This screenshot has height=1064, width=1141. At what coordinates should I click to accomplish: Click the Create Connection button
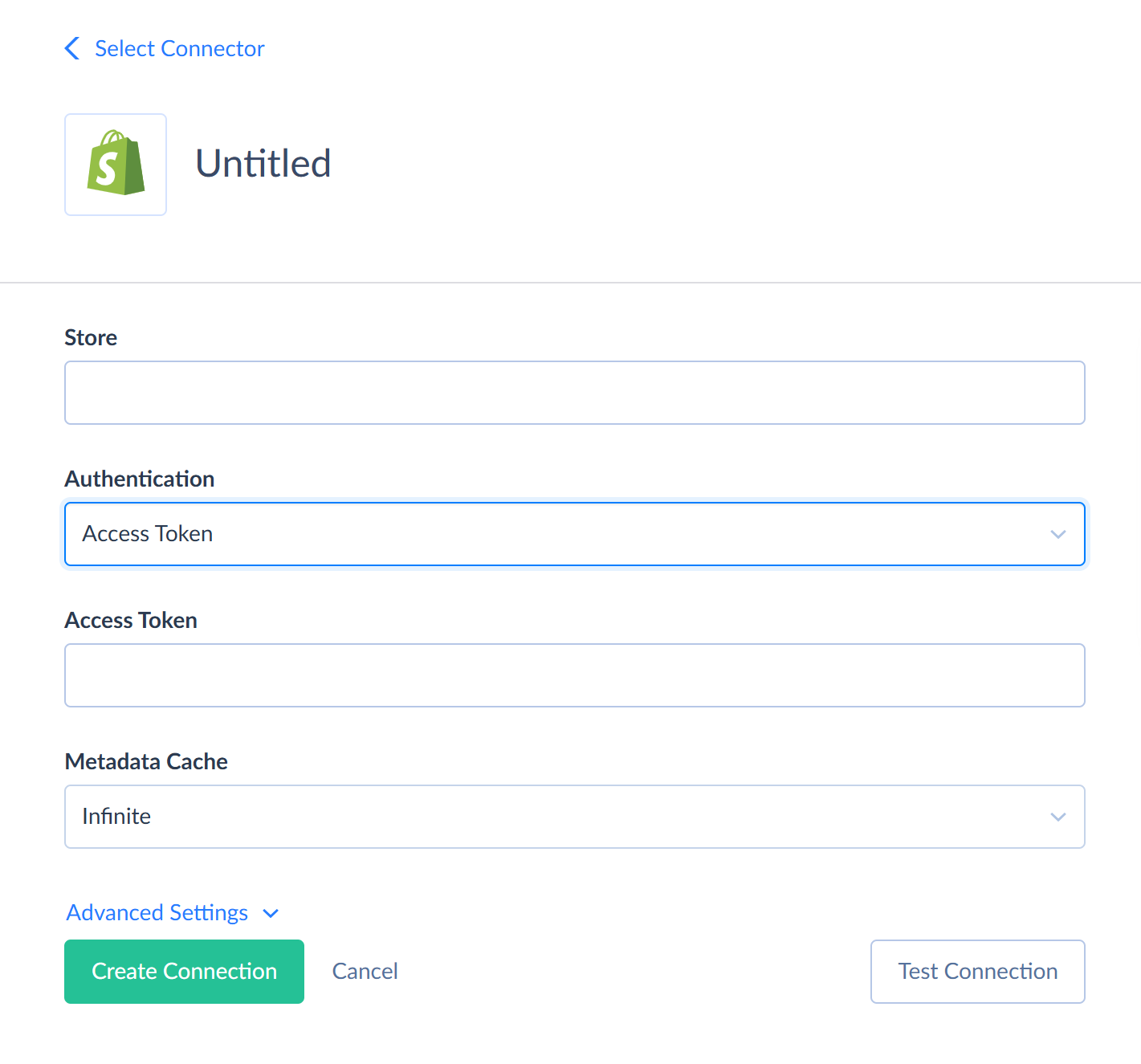(184, 971)
